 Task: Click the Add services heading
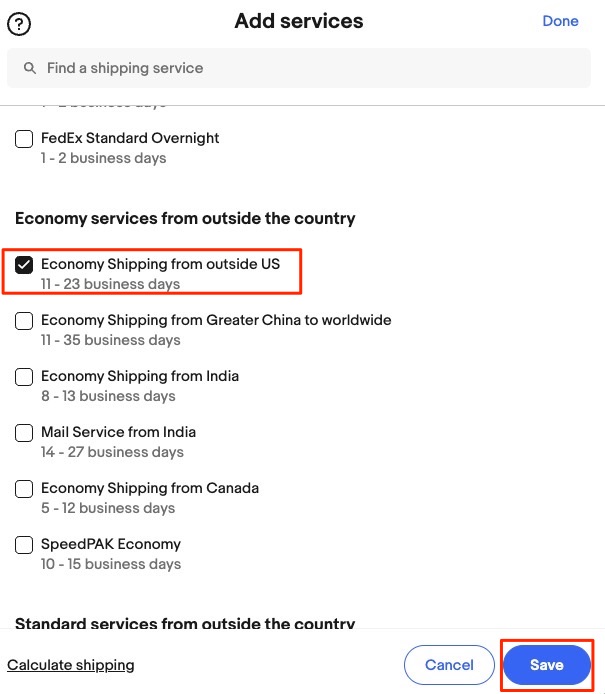click(x=299, y=21)
